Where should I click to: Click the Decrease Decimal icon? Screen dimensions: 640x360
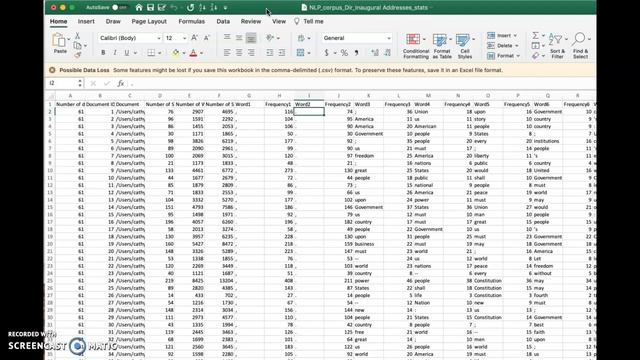387,53
